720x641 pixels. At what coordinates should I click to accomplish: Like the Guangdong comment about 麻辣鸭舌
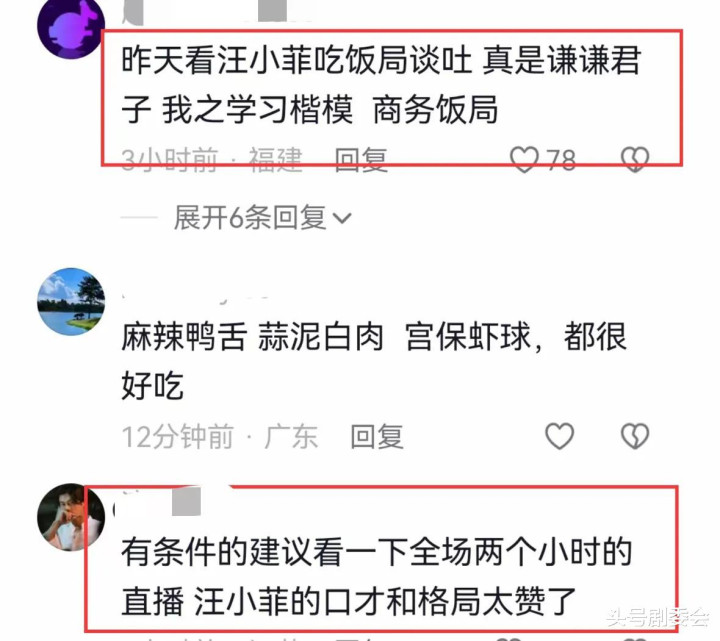(559, 436)
